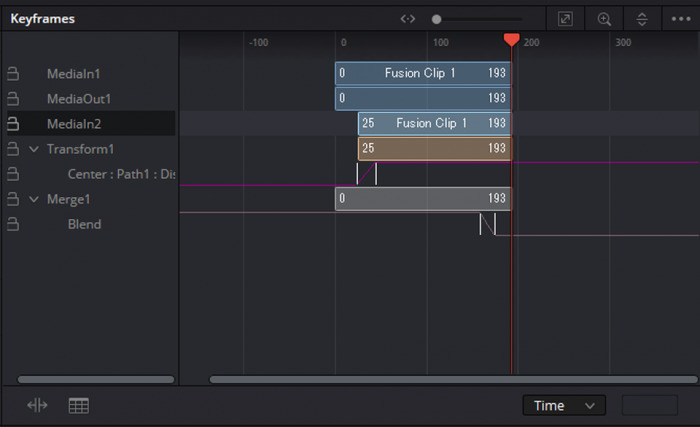Click the orange Transform1 segment bar
The width and height of the screenshot is (700, 427).
(434, 148)
